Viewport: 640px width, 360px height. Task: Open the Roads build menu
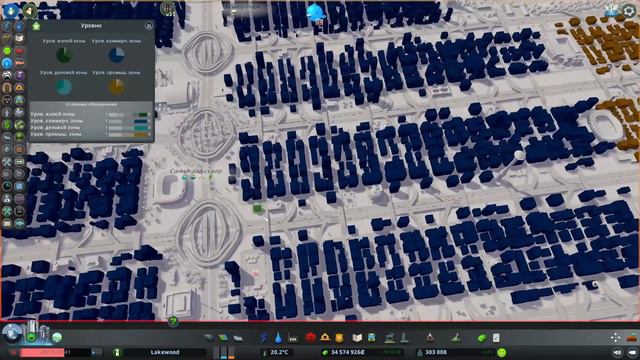click(x=209, y=338)
